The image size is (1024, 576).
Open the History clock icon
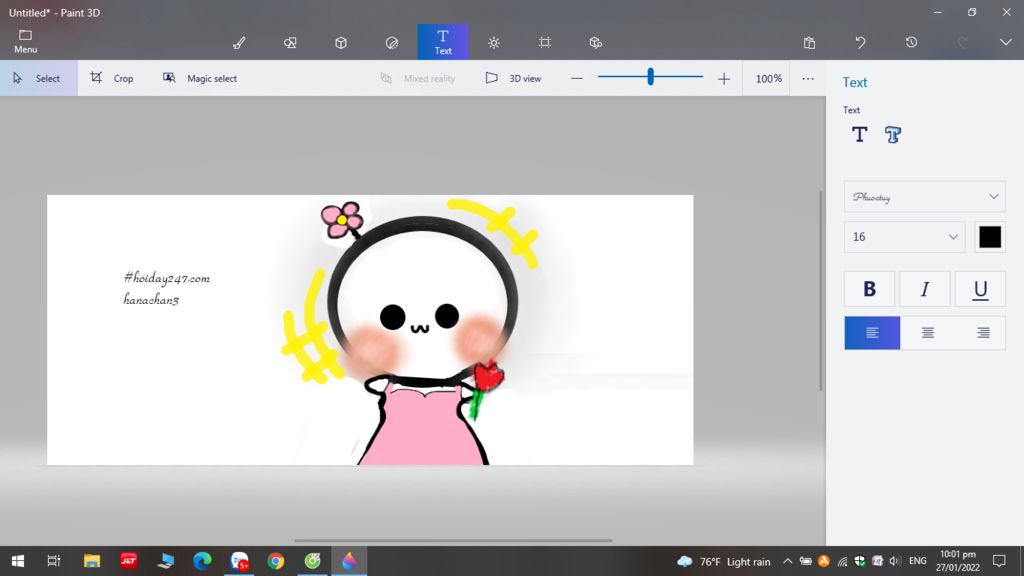tap(911, 43)
